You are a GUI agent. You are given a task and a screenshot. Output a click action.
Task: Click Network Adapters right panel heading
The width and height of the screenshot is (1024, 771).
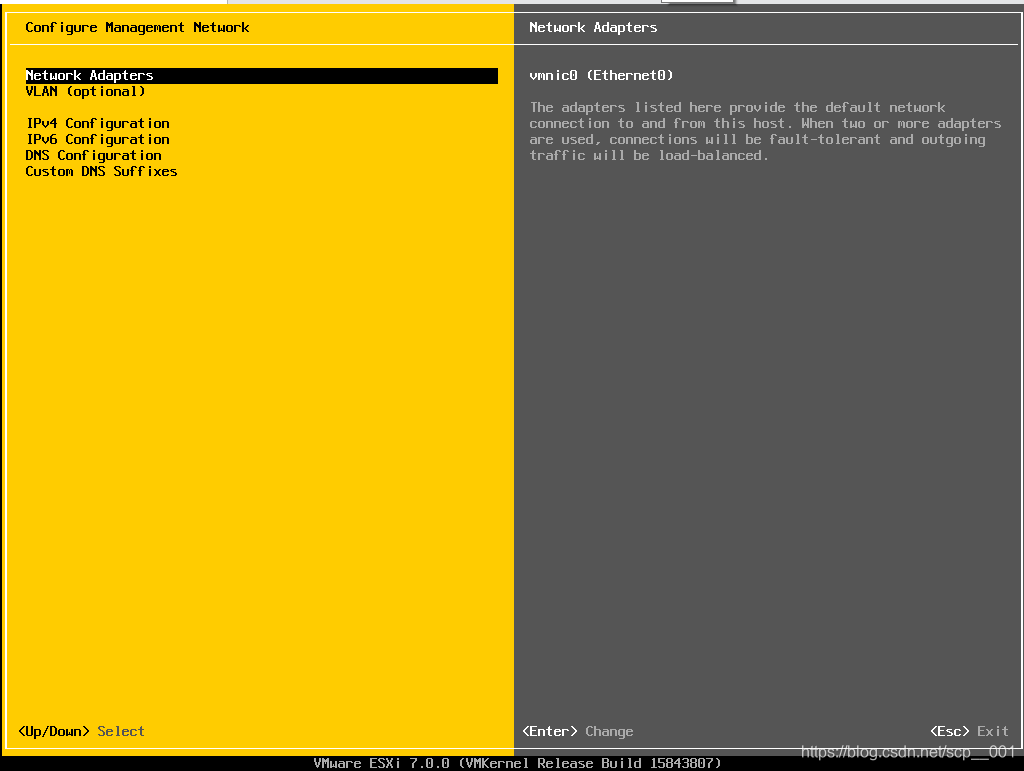[593, 27]
